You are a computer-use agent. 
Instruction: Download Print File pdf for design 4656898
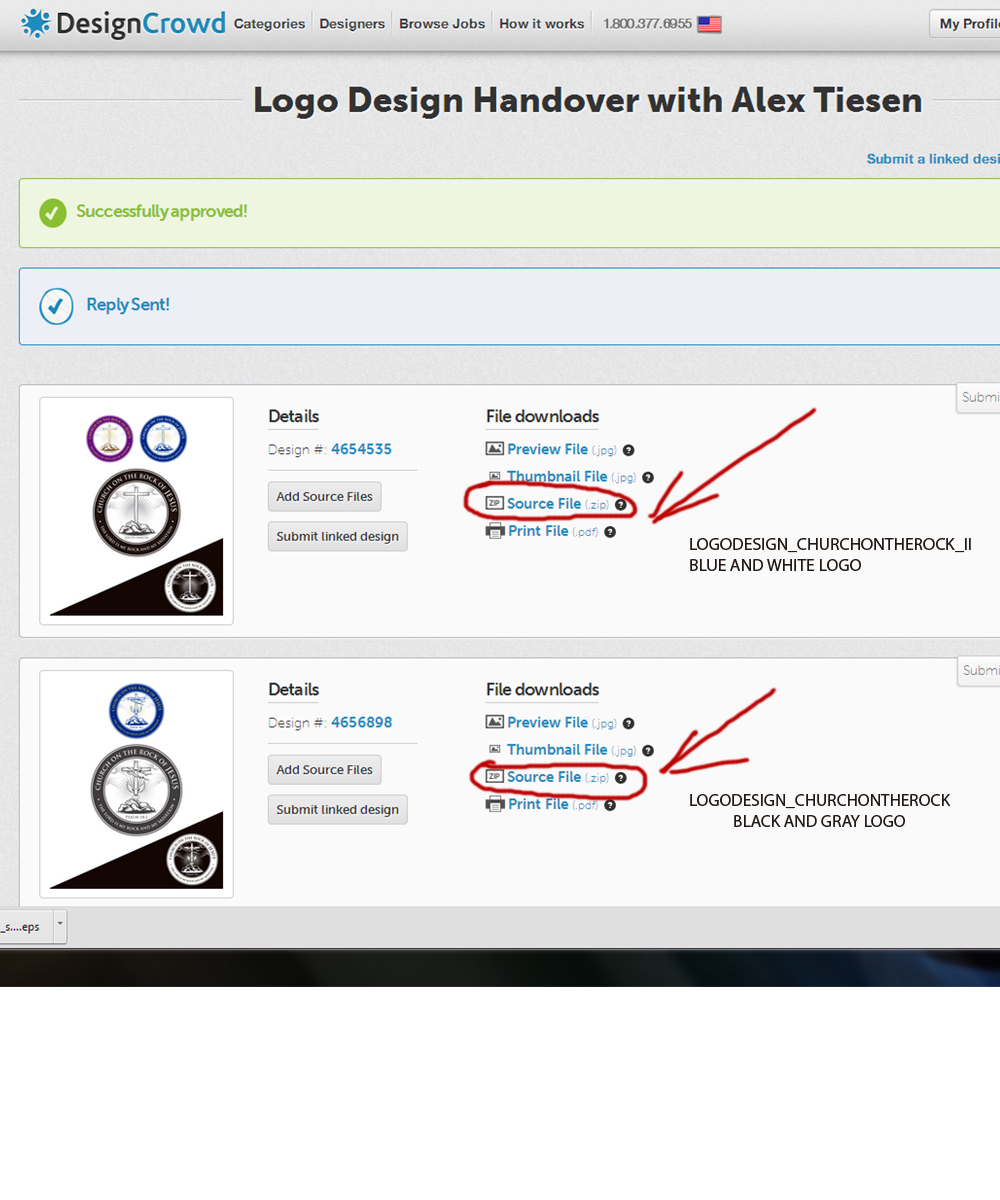click(x=538, y=804)
